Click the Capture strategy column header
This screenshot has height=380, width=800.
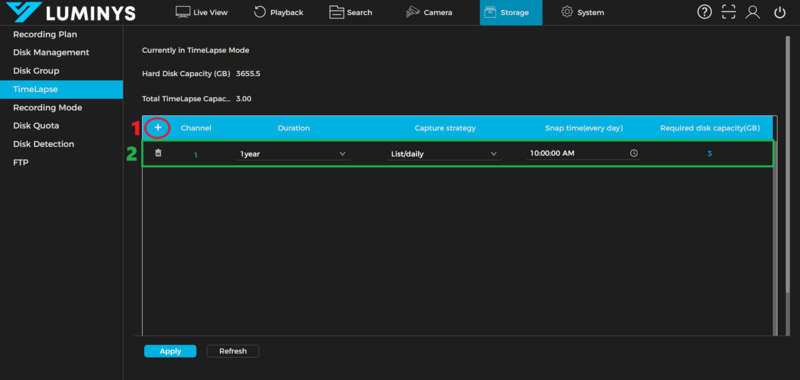(445, 128)
